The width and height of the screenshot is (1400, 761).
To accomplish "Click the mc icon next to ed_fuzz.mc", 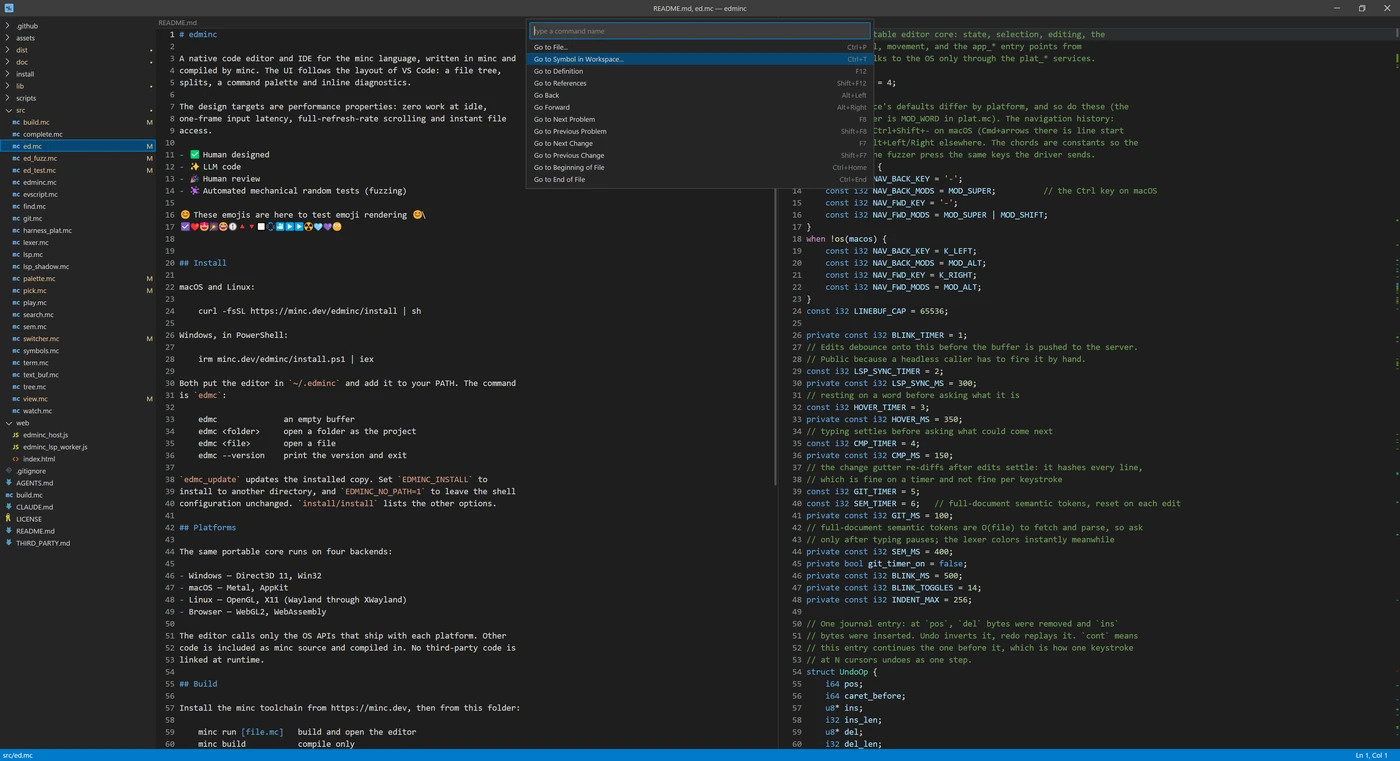I will click(x=16, y=158).
